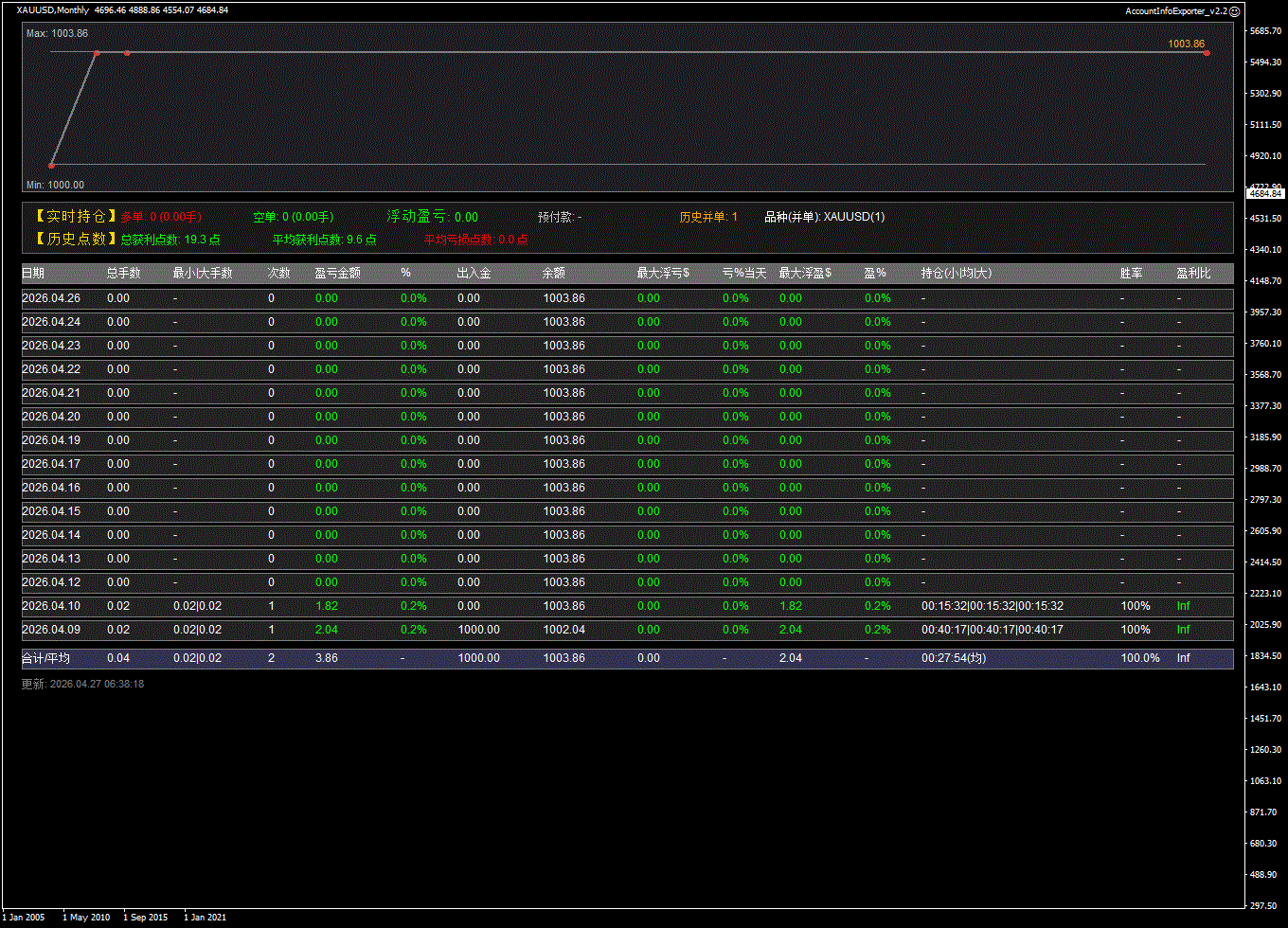
Task: Select the 2026.04.10 row date cell
Action: pos(51,606)
